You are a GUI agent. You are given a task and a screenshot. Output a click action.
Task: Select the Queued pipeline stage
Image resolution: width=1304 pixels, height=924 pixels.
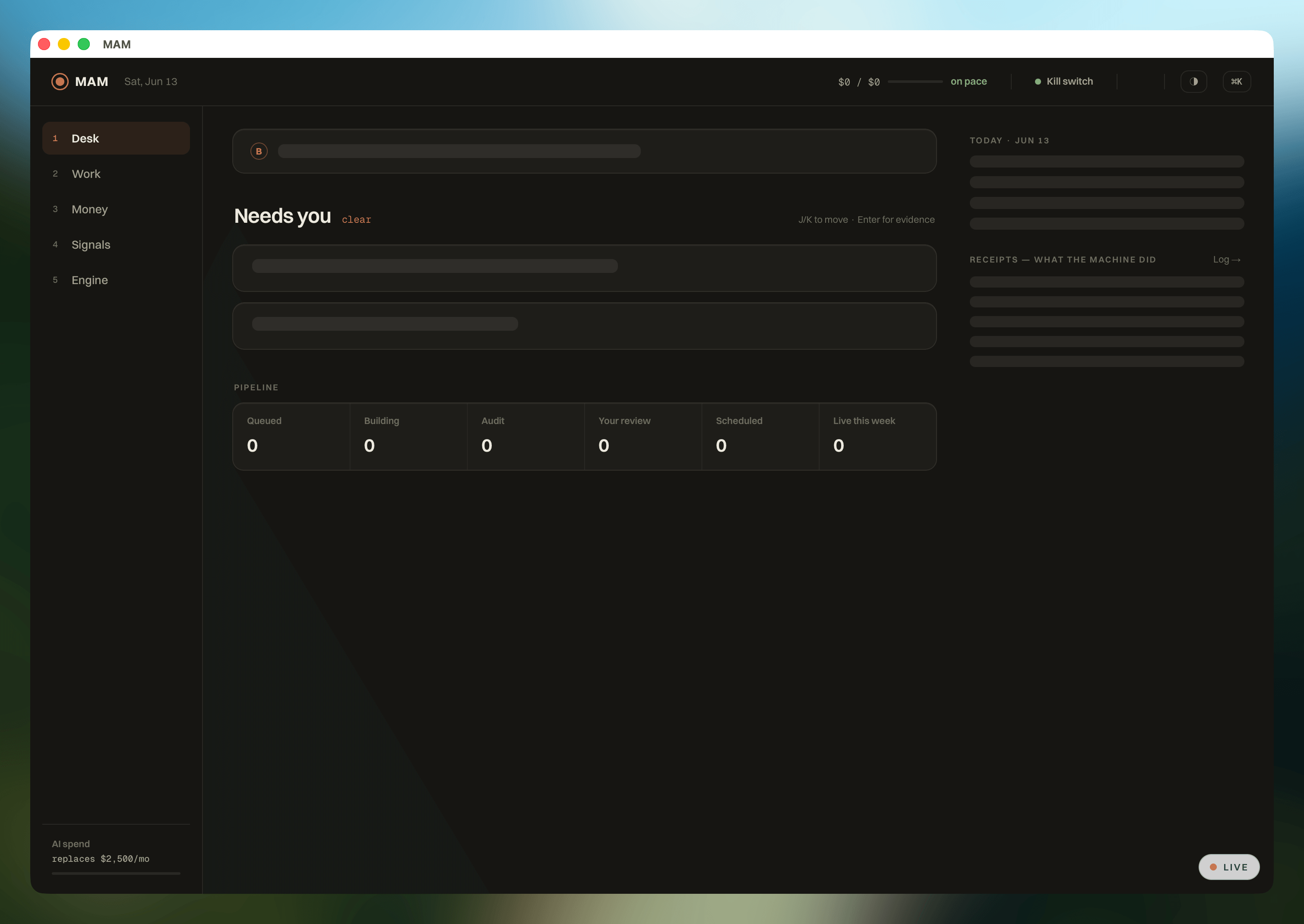point(291,437)
